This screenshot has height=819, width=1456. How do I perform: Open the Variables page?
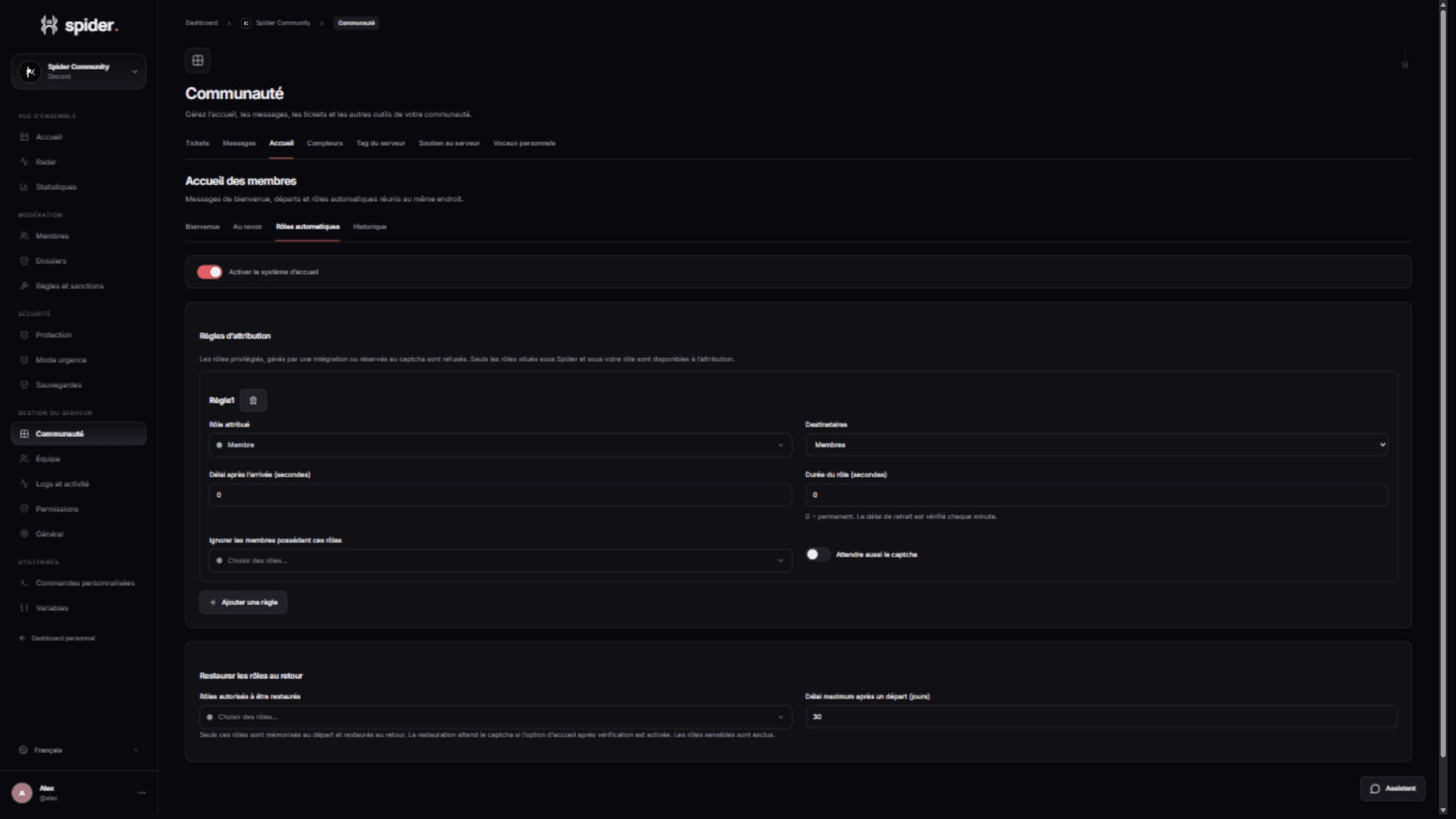(78, 608)
